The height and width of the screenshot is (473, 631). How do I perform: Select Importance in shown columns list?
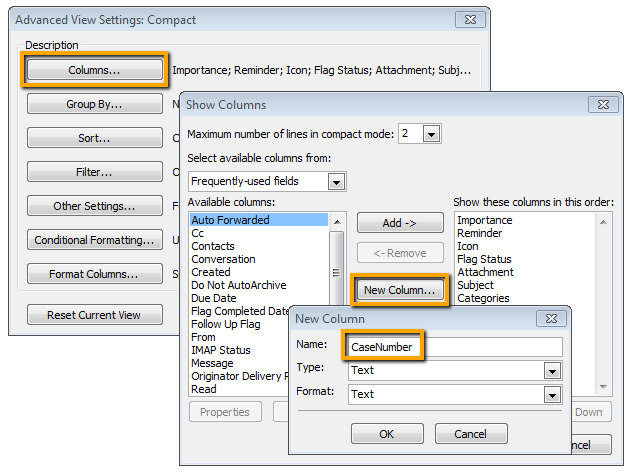pyautogui.click(x=525, y=220)
